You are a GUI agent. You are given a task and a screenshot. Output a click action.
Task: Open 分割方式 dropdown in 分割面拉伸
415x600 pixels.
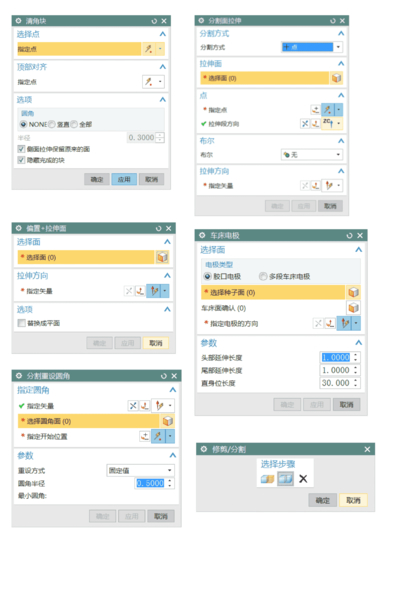[312, 47]
